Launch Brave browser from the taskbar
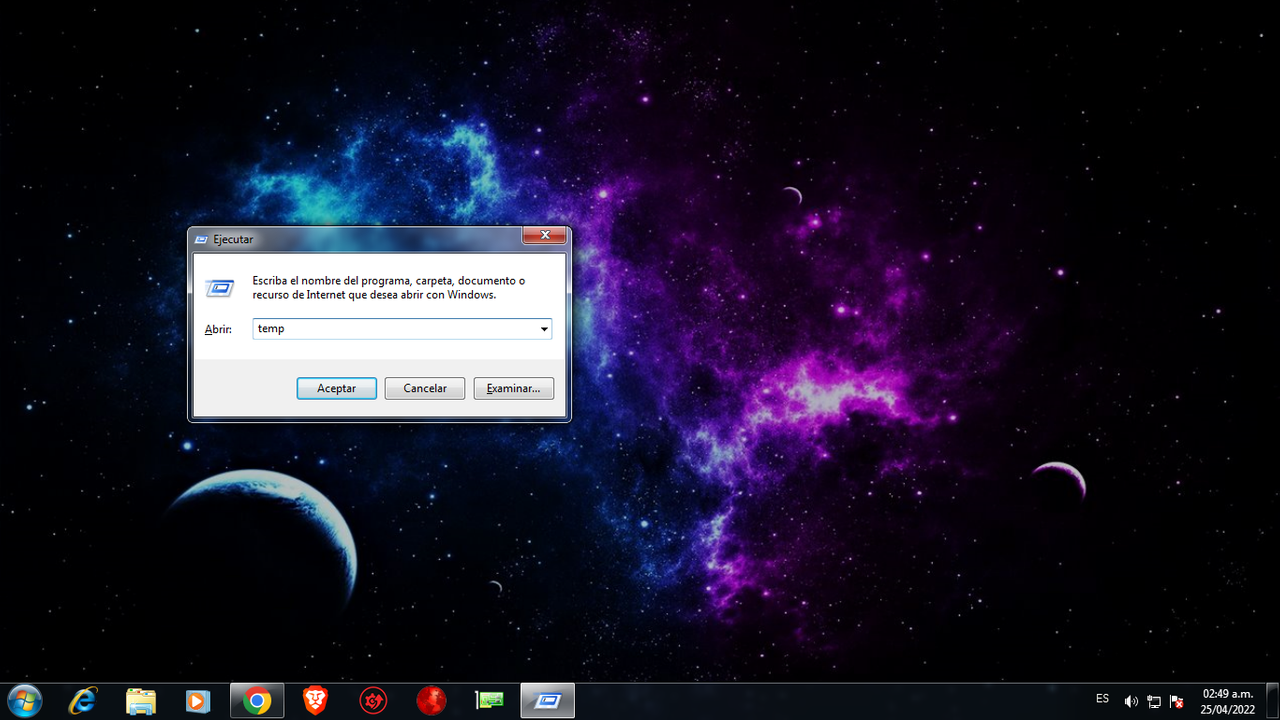 click(315, 701)
